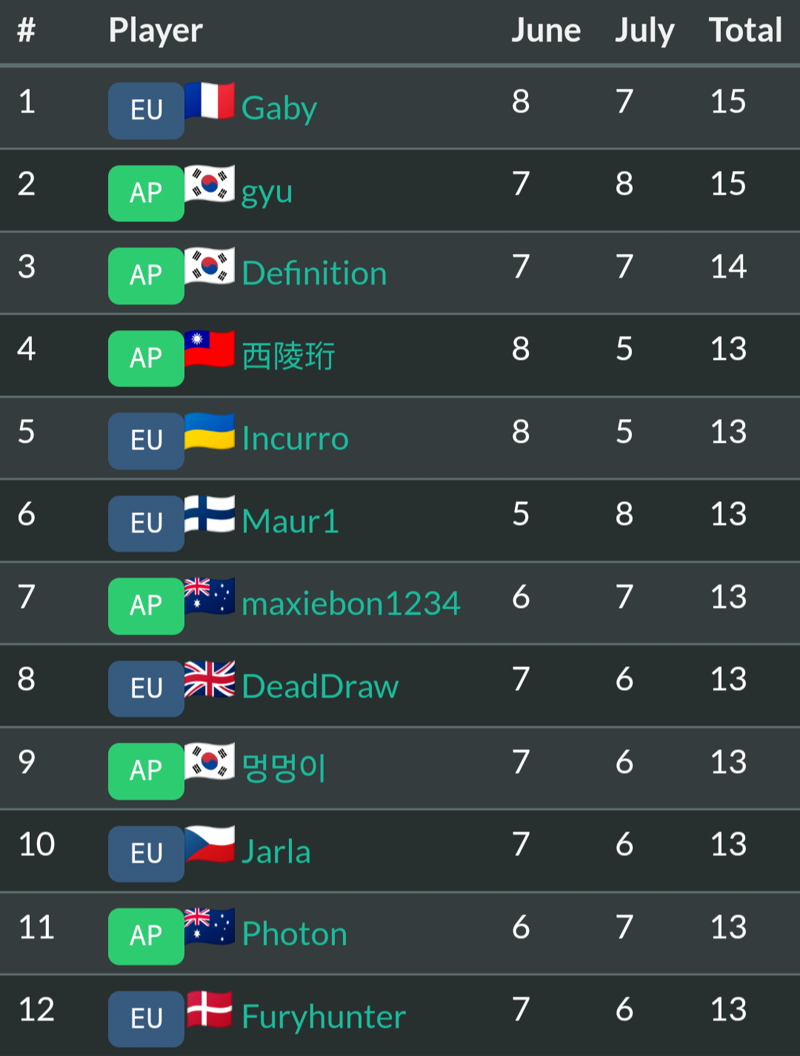This screenshot has height=1056, width=800.
Task: Click the French flag next to Gaby
Action: point(209,100)
